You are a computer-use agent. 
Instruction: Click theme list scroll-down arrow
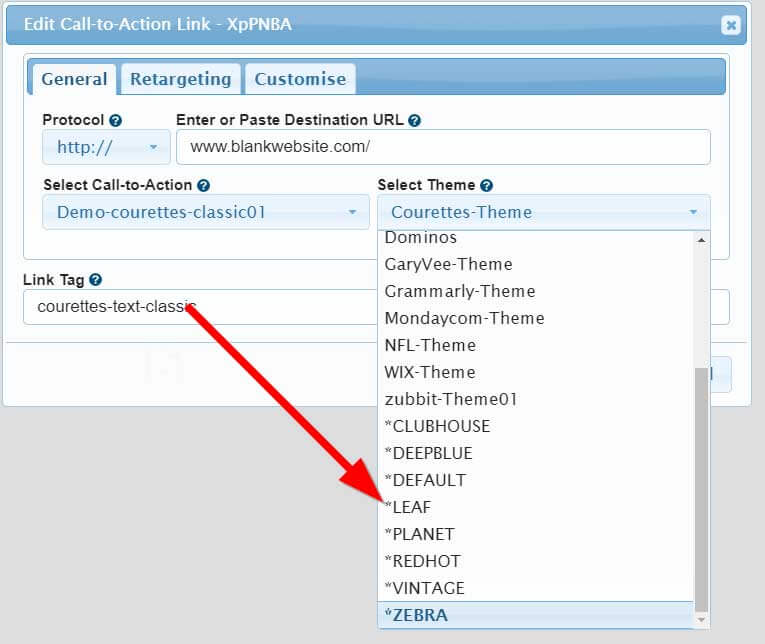click(701, 620)
